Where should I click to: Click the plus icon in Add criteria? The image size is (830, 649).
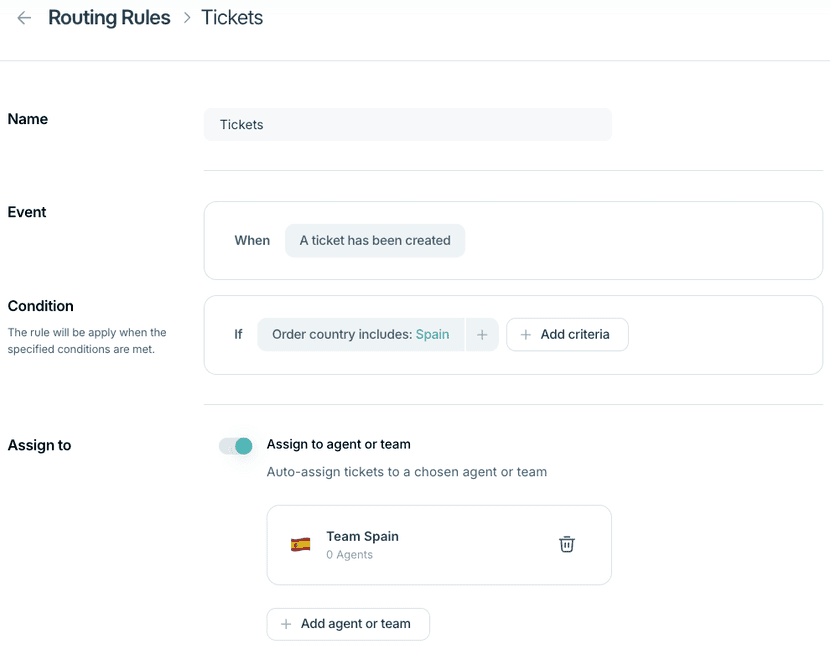click(x=525, y=335)
